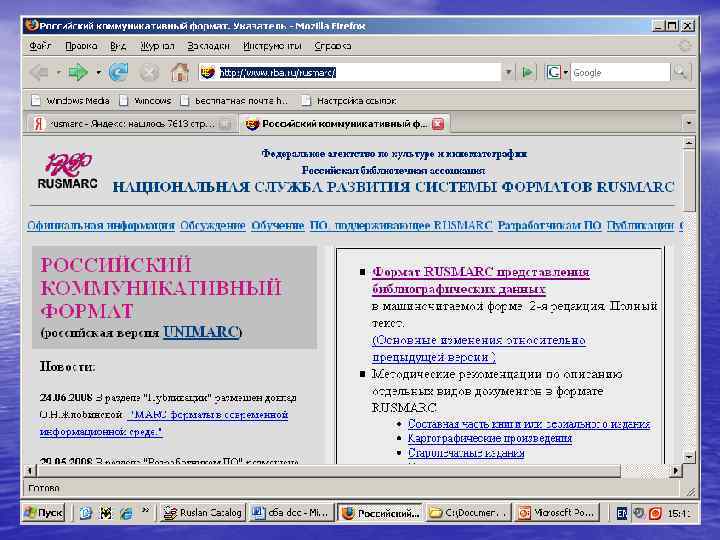Open the Публикации navigation link
The width and height of the screenshot is (720, 540).
[x=640, y=225]
